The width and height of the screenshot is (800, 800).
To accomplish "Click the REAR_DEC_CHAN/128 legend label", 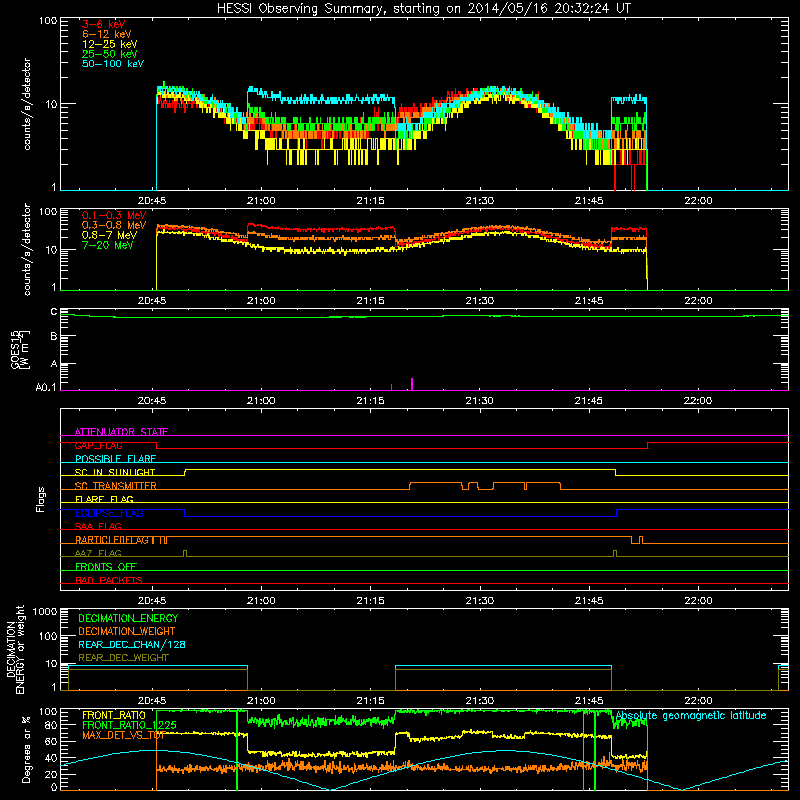I will [132, 644].
